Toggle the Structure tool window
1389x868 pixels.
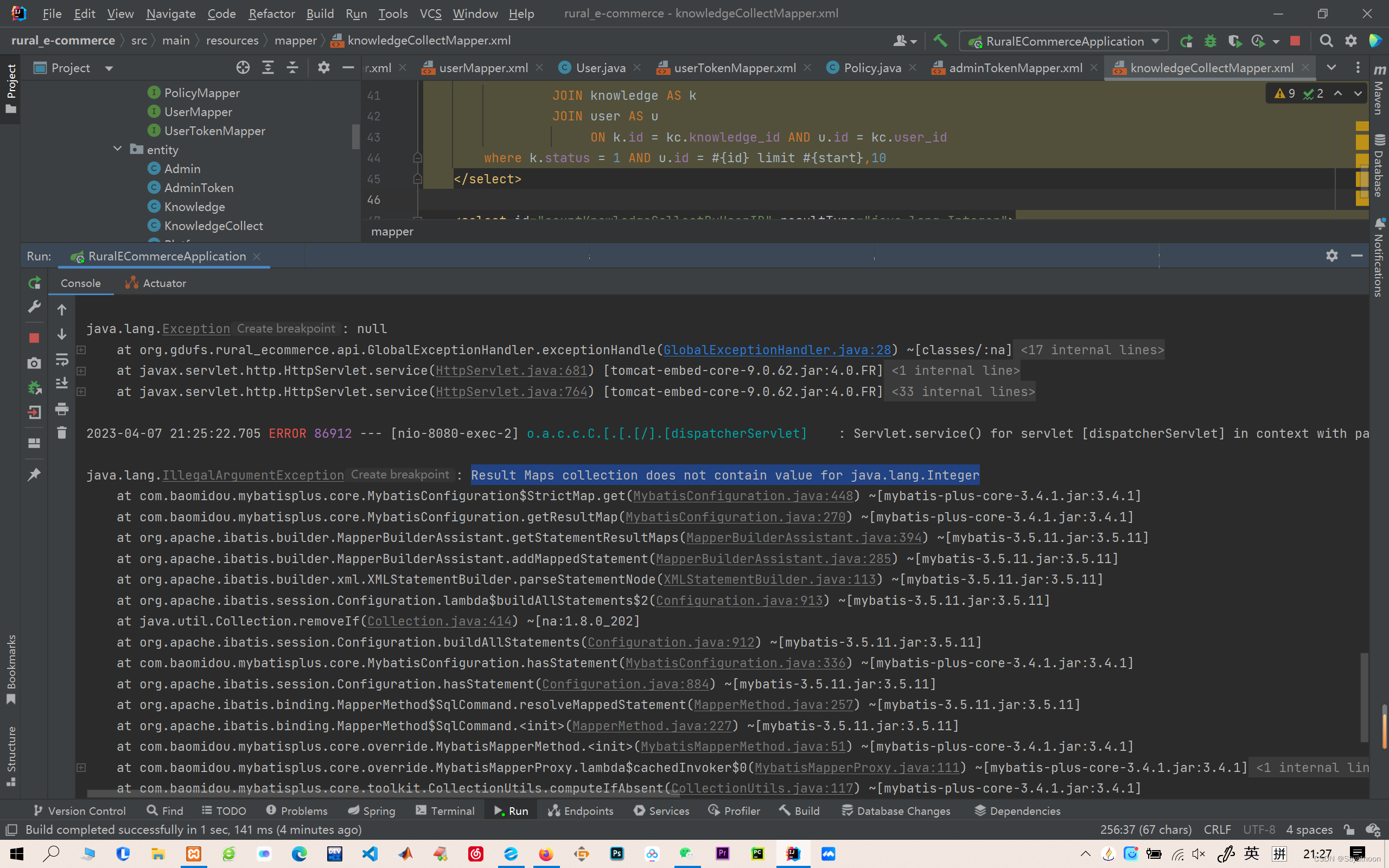[10, 756]
